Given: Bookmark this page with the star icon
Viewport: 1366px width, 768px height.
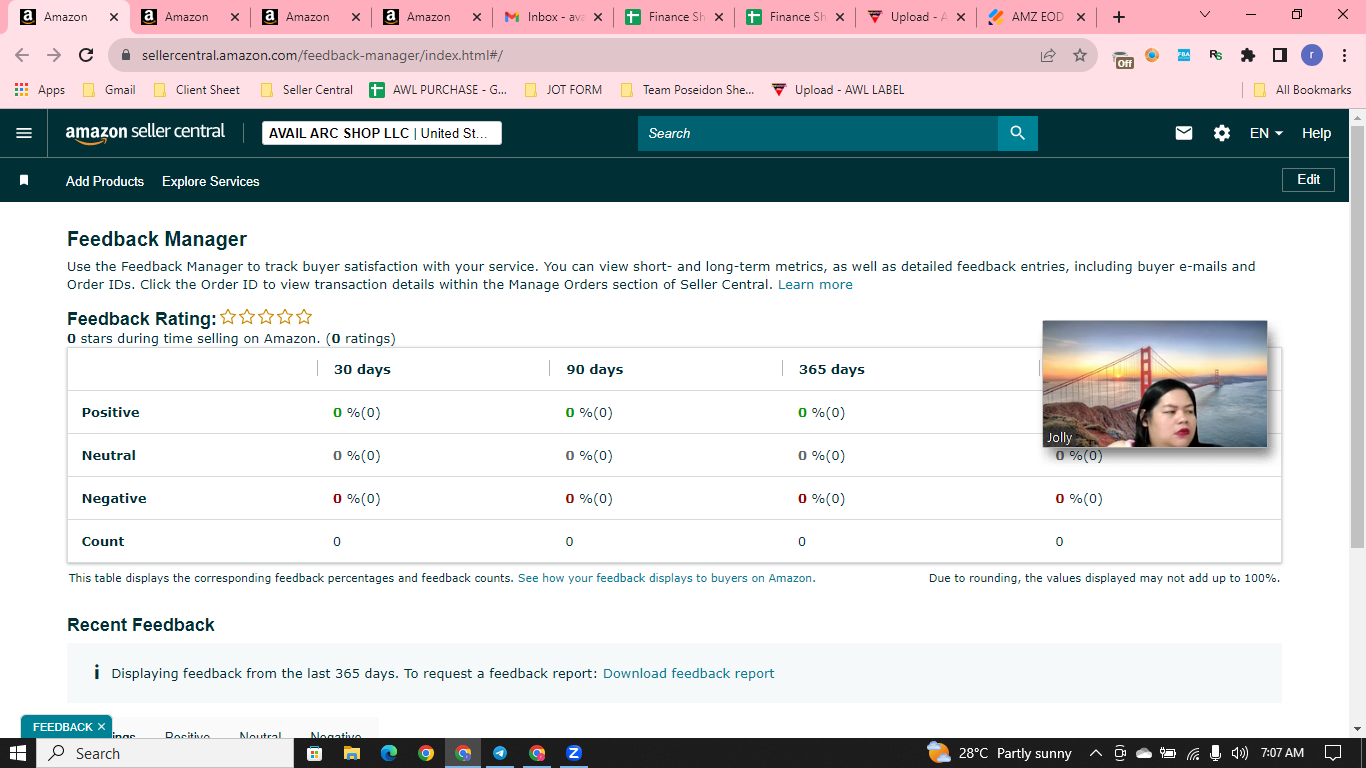Looking at the screenshot, I should tap(1080, 56).
